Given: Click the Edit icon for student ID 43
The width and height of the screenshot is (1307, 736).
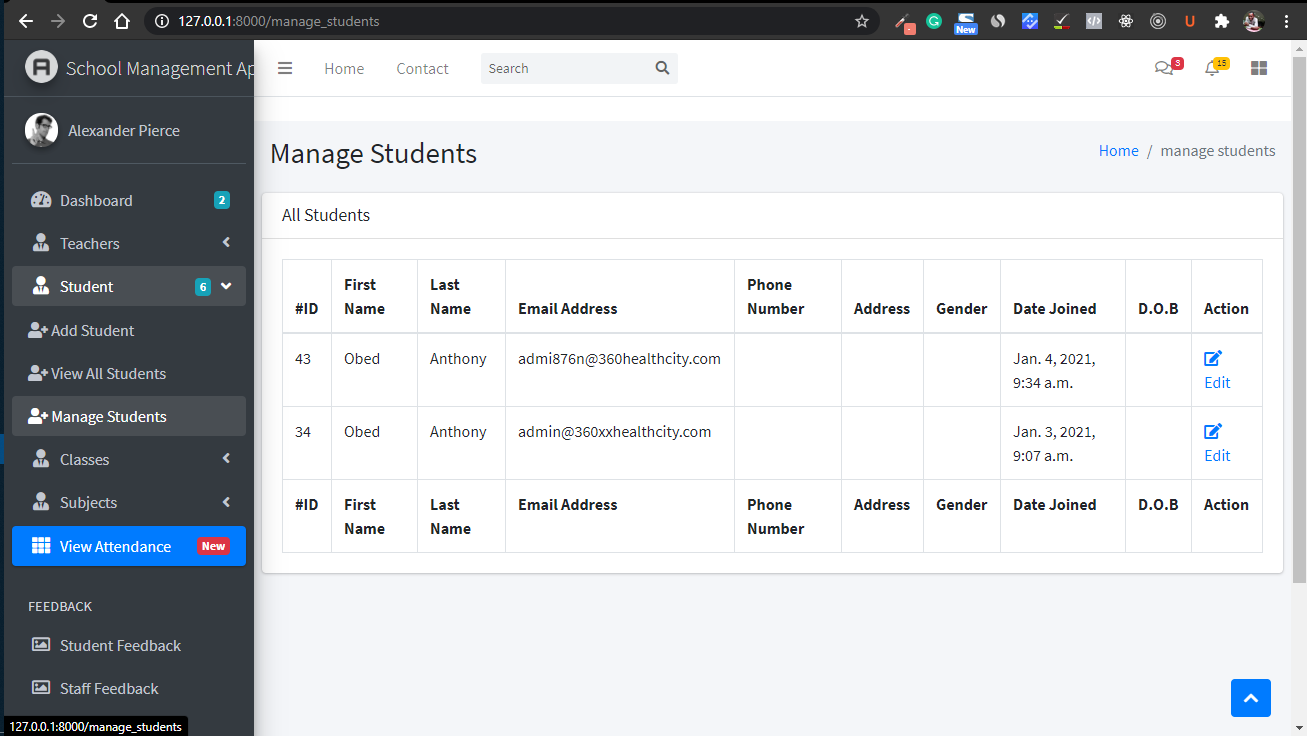Looking at the screenshot, I should [x=1212, y=357].
